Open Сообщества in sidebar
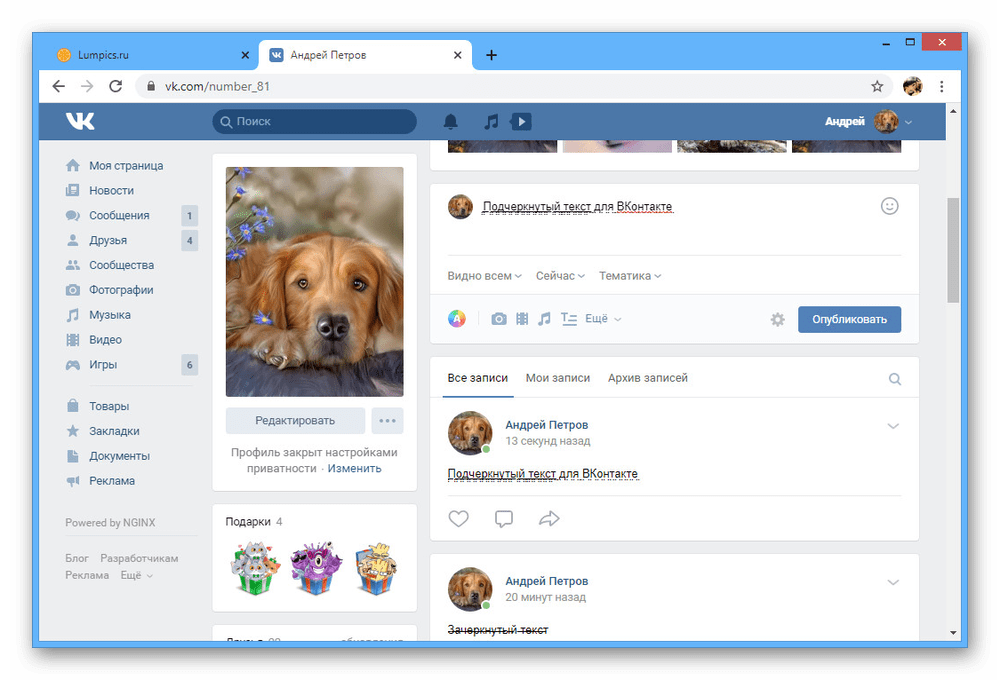 coord(121,265)
